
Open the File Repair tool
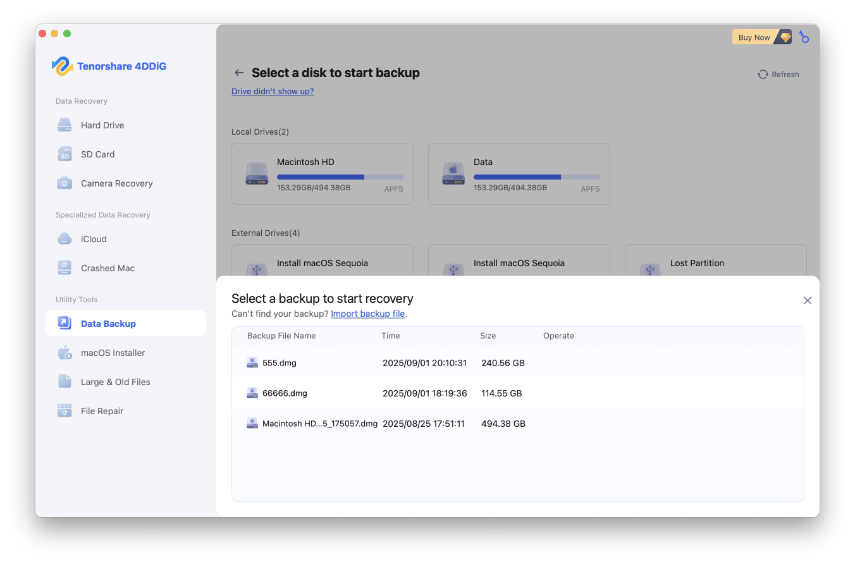(126, 410)
